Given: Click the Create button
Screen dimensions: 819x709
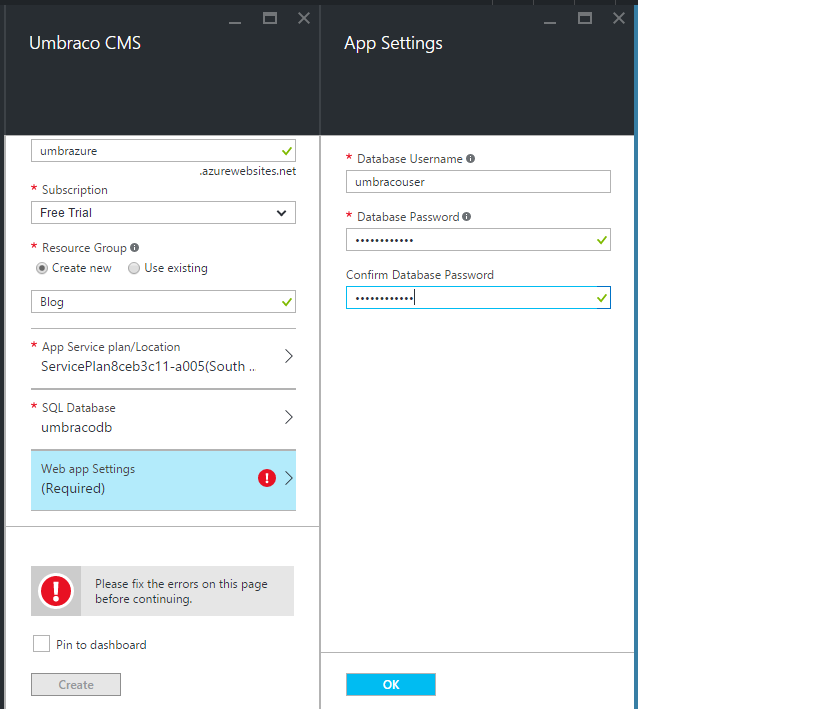Looking at the screenshot, I should pos(76,684).
